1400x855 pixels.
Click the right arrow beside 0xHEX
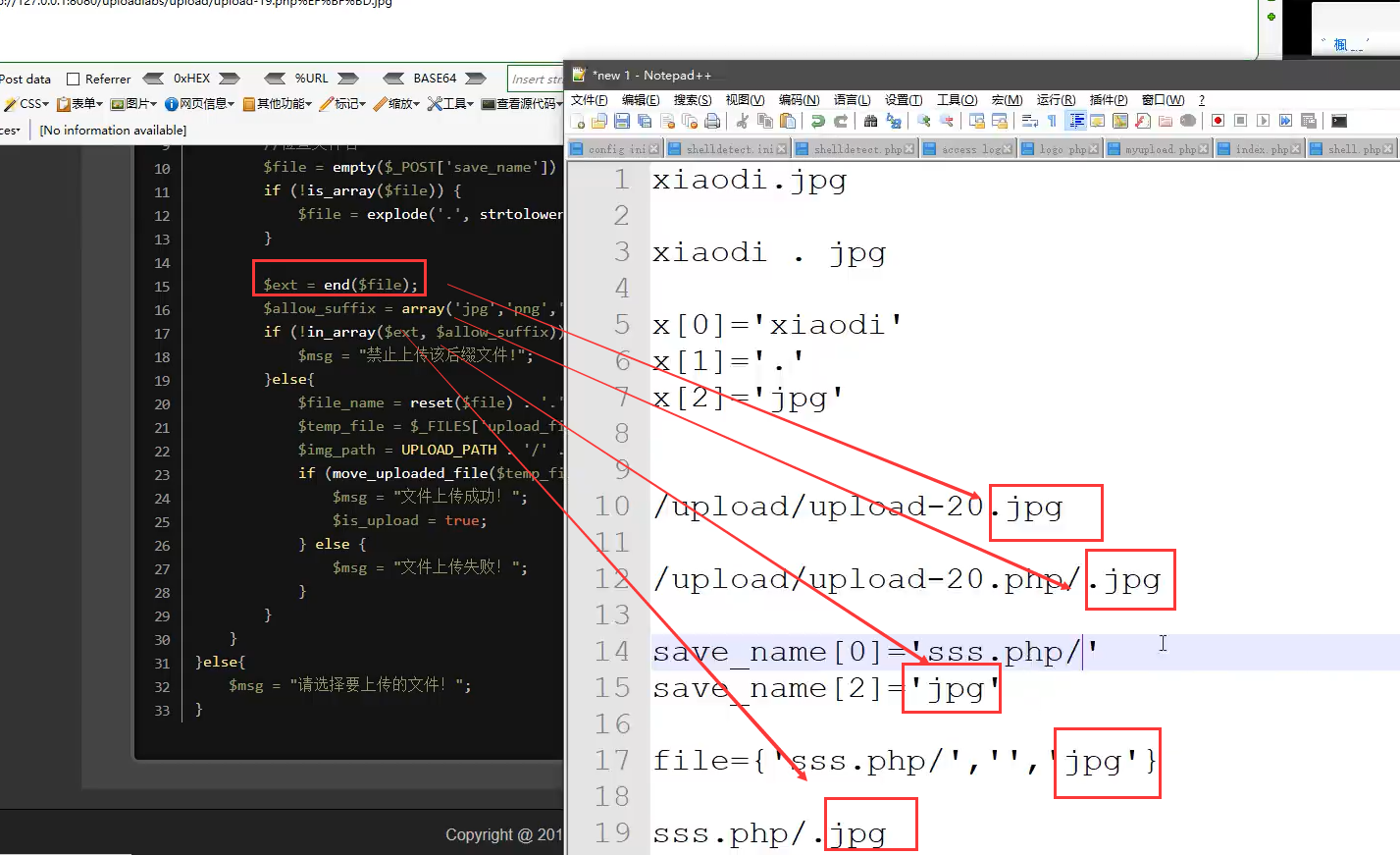[x=230, y=79]
